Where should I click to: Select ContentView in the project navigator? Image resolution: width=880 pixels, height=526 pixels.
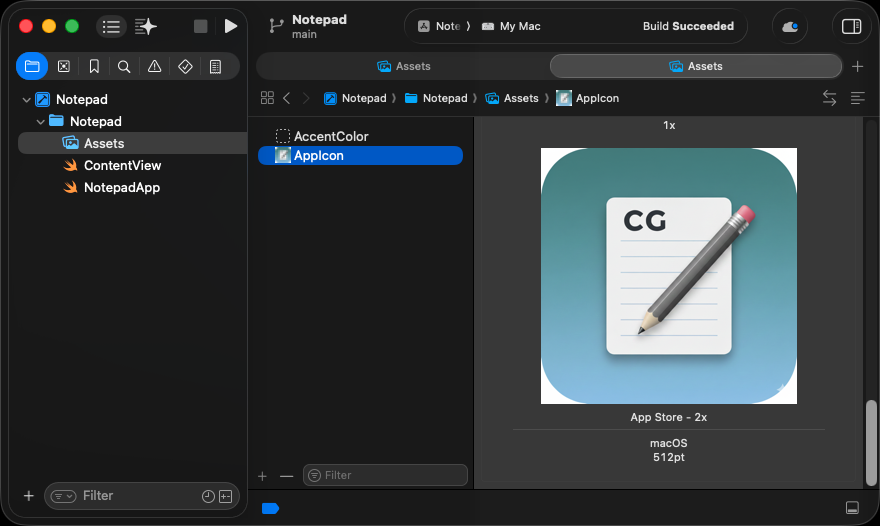coord(122,166)
